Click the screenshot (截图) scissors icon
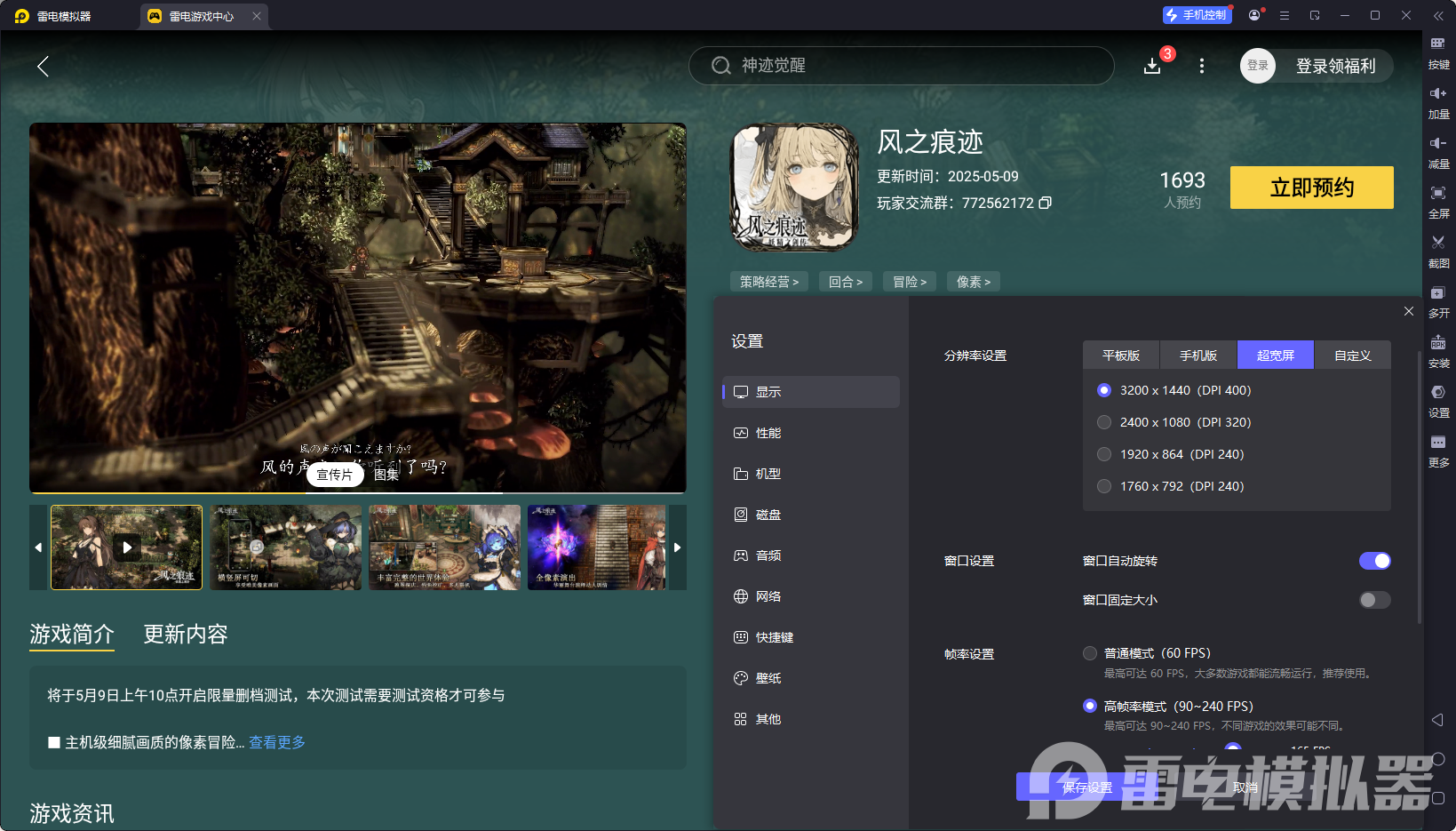The height and width of the screenshot is (831, 1456). tap(1438, 243)
